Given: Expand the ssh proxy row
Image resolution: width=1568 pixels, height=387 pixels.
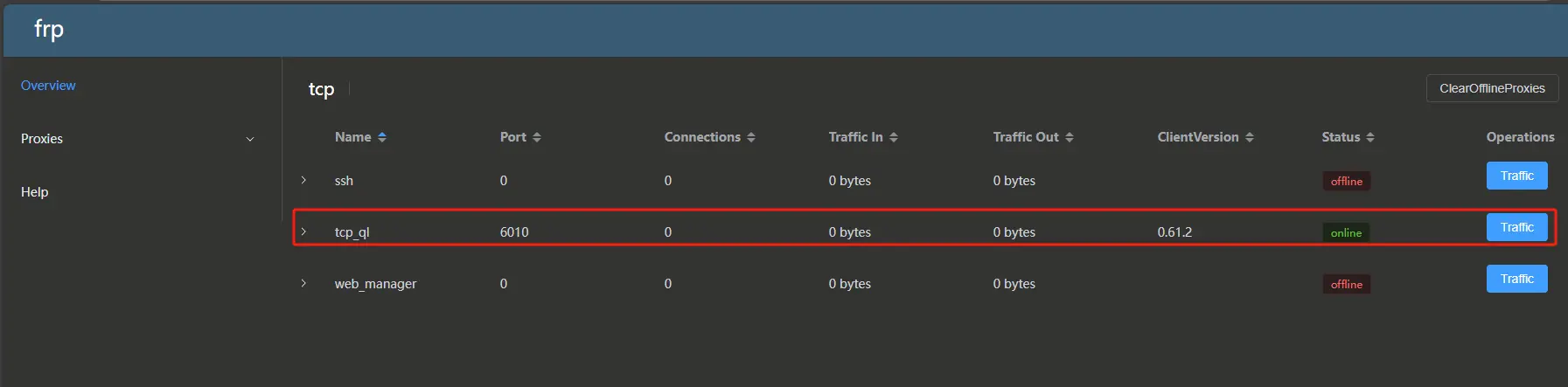Looking at the screenshot, I should click(x=303, y=180).
